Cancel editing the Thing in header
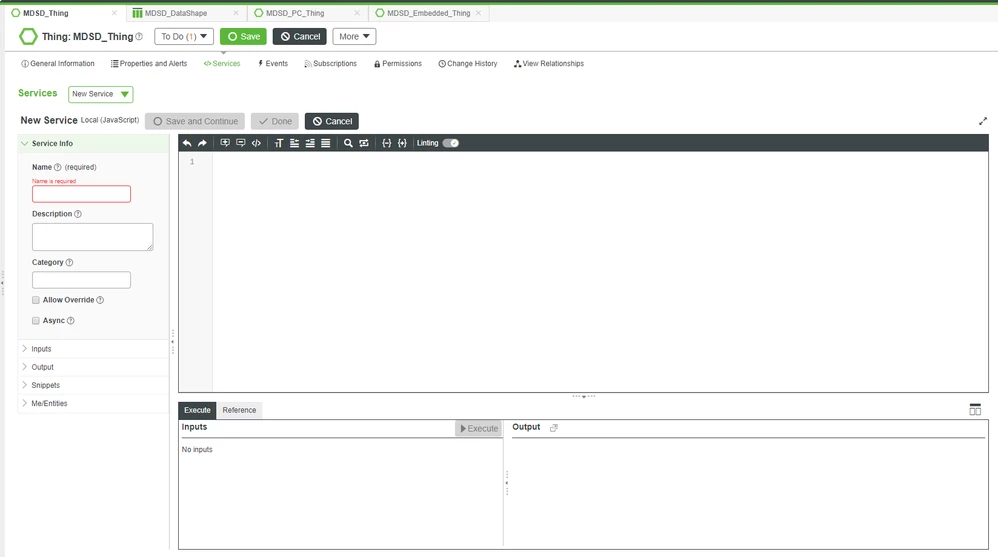The image size is (998, 557). pos(300,36)
